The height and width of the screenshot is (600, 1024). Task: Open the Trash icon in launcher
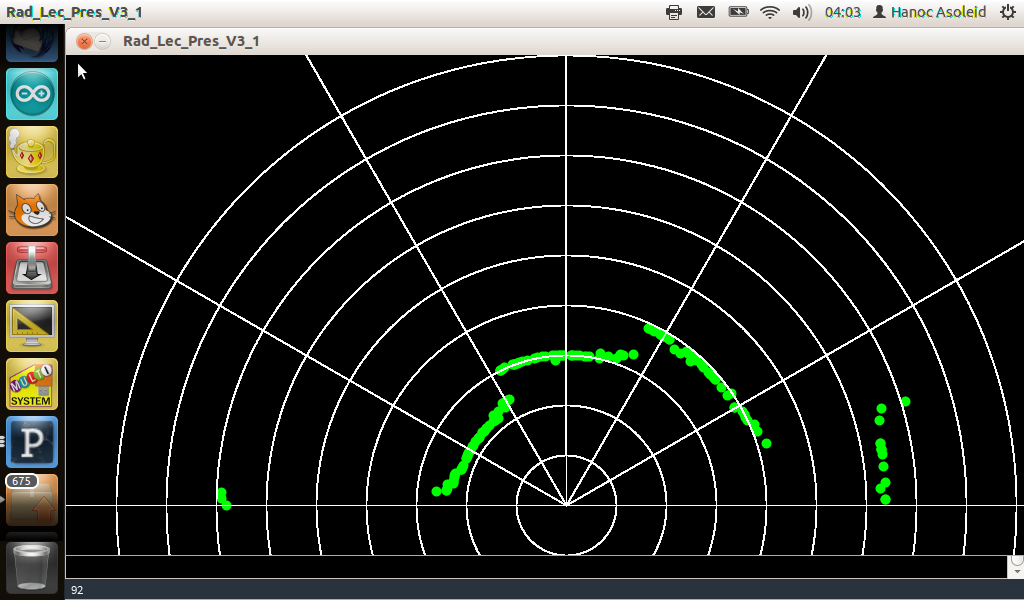pyautogui.click(x=32, y=567)
